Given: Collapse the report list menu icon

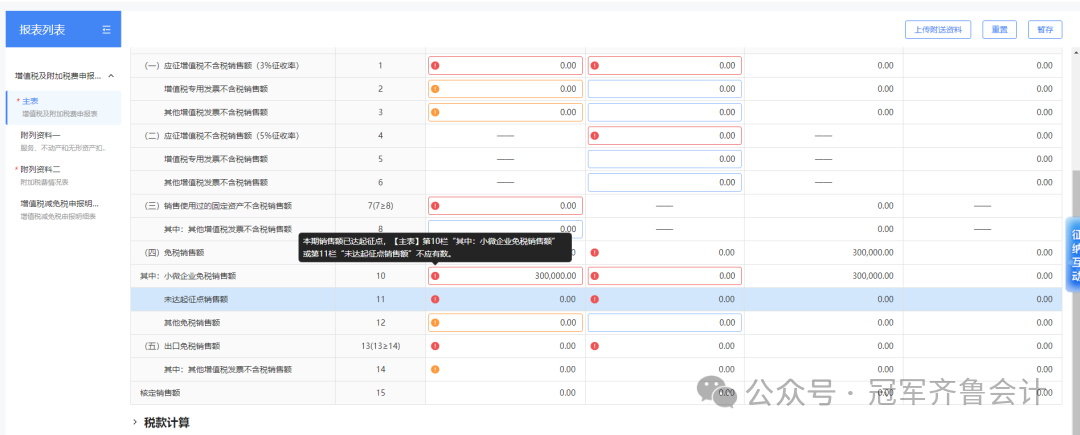Looking at the screenshot, I should point(106,30).
